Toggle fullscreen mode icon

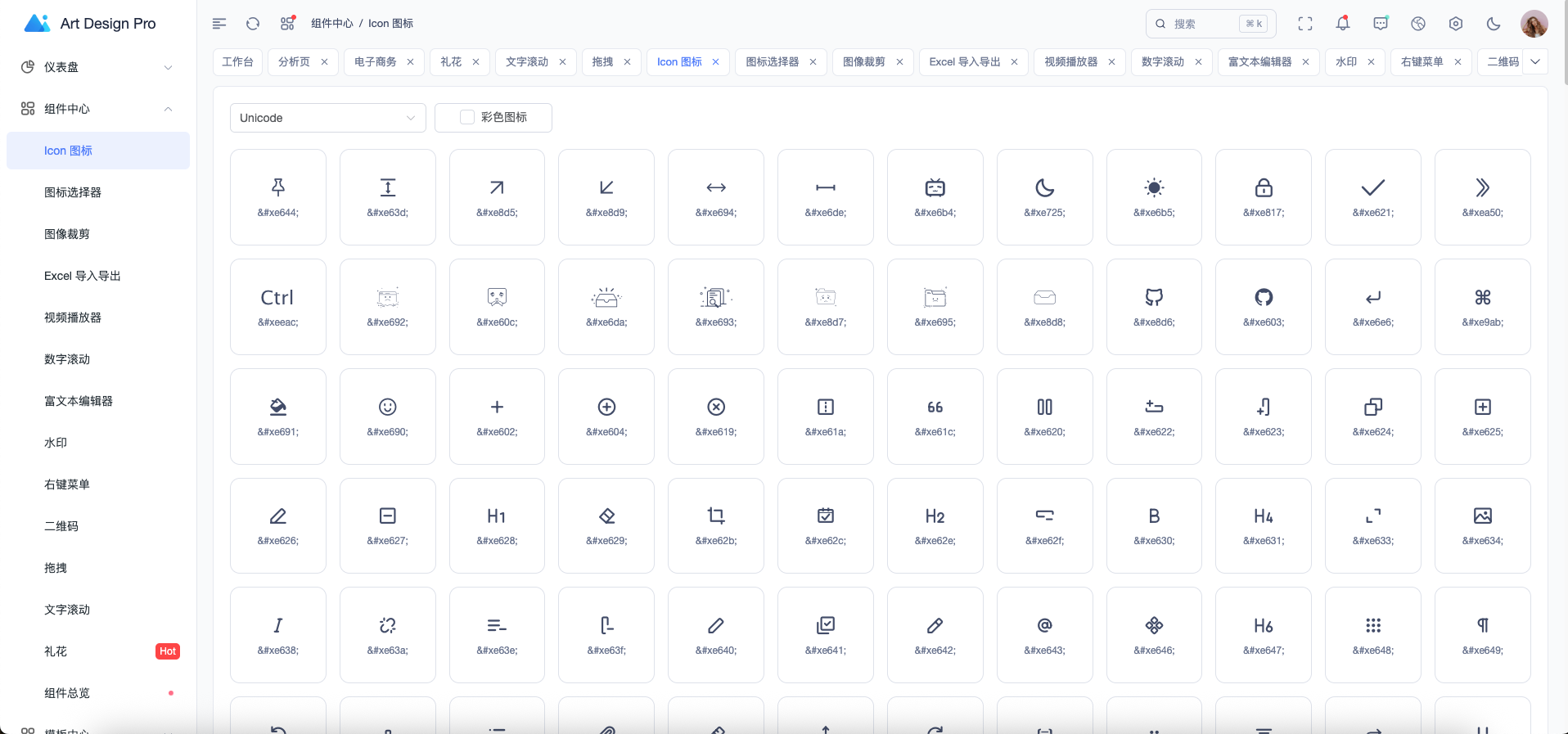click(1305, 24)
